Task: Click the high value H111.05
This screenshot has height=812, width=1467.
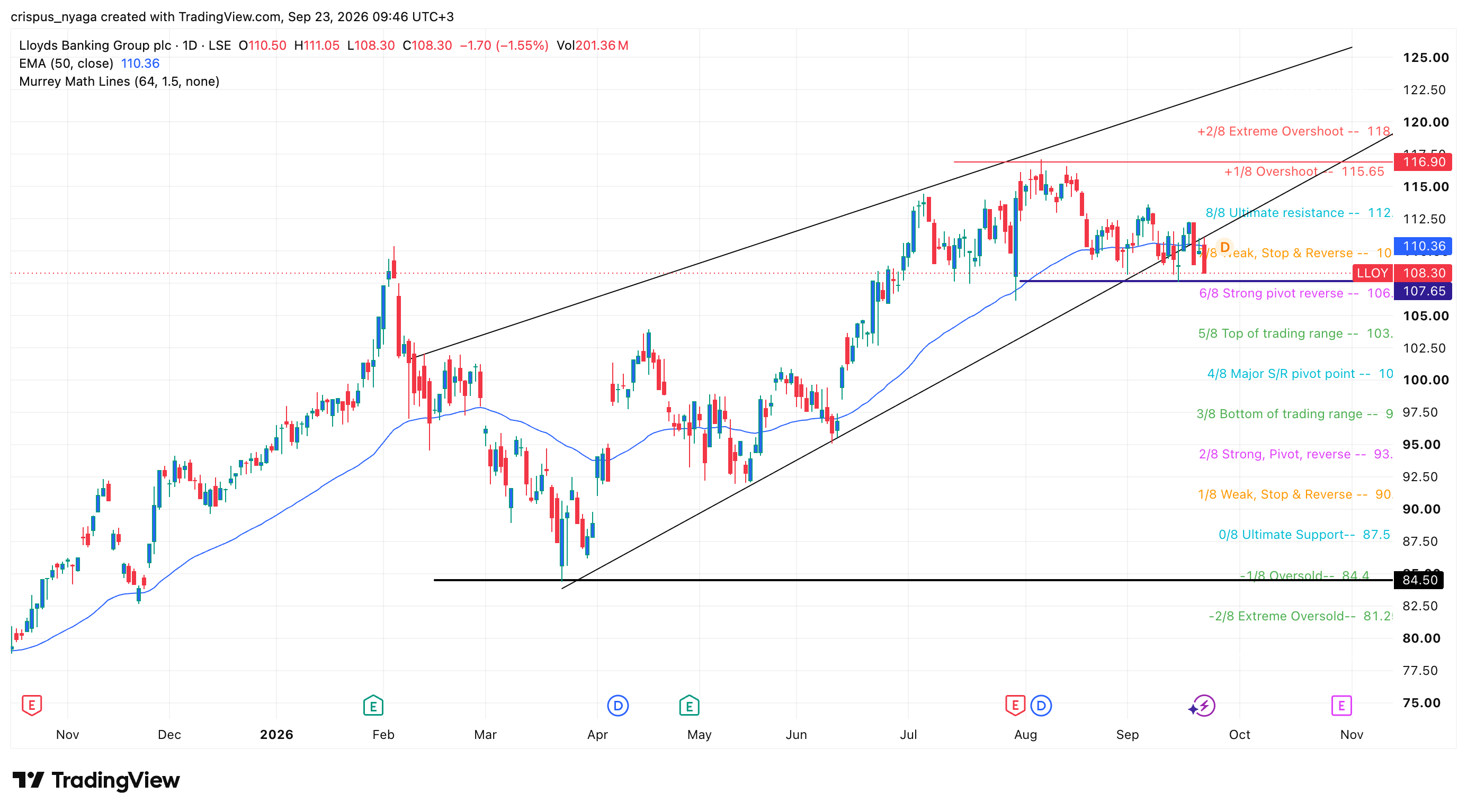Action: (317, 46)
